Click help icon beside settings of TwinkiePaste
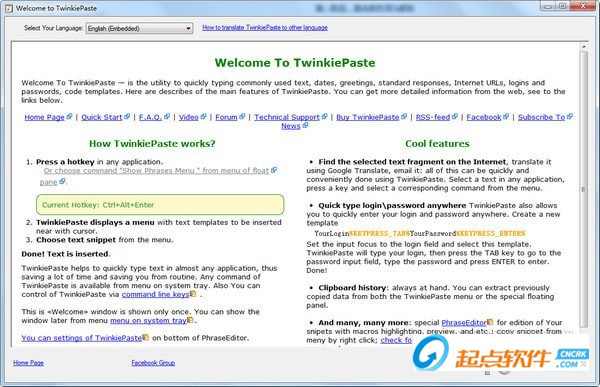The image size is (600, 387). click(145, 337)
